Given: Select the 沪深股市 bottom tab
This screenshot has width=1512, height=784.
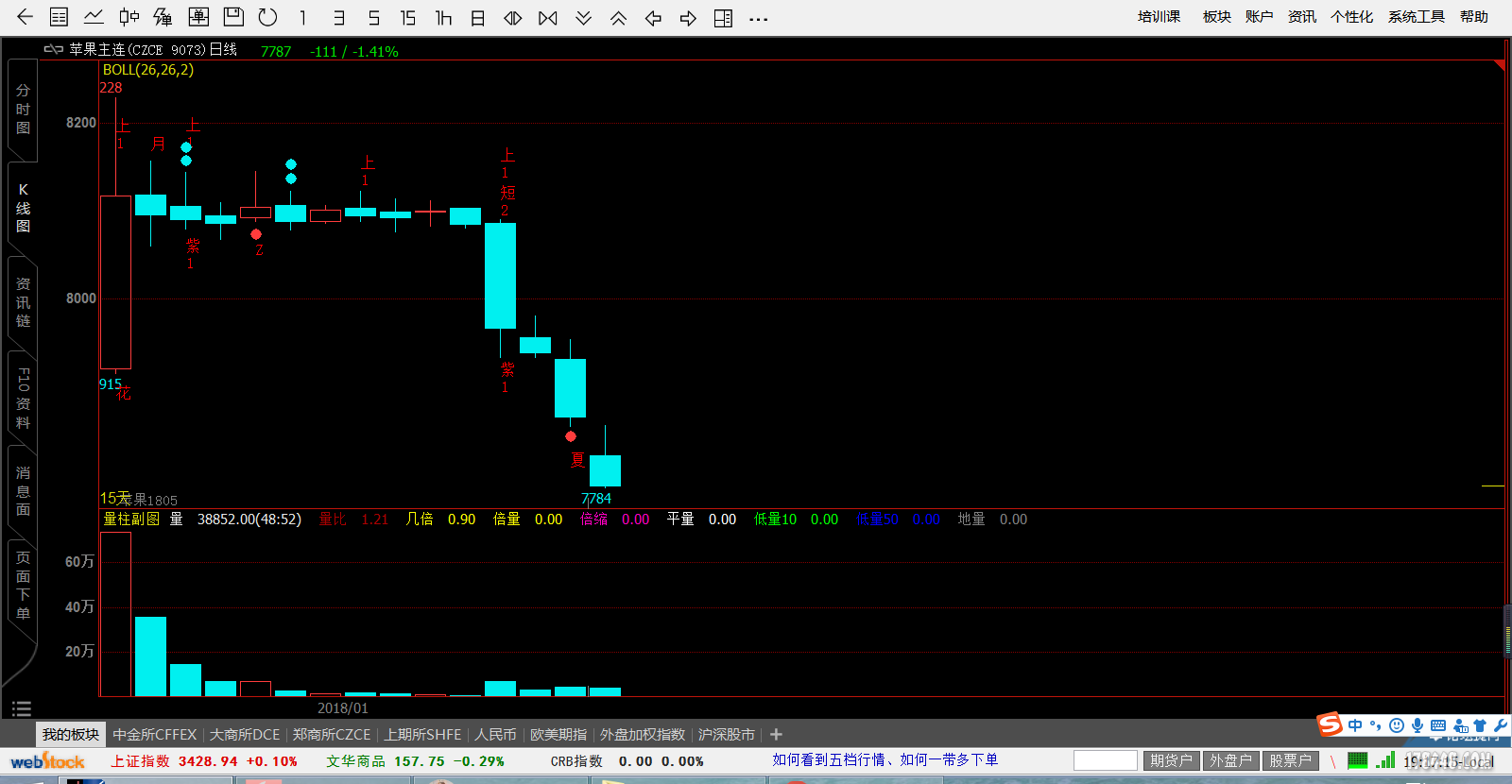Looking at the screenshot, I should (727, 734).
